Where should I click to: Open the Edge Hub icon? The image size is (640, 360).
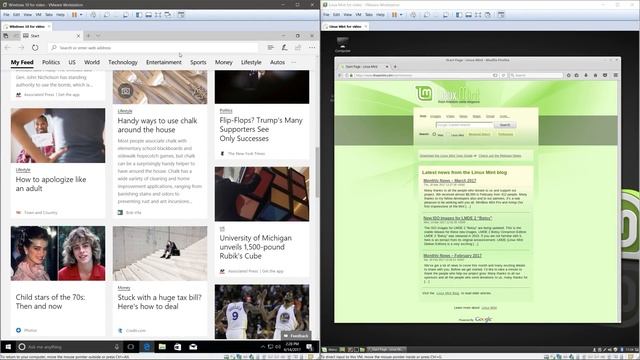tap(271, 48)
